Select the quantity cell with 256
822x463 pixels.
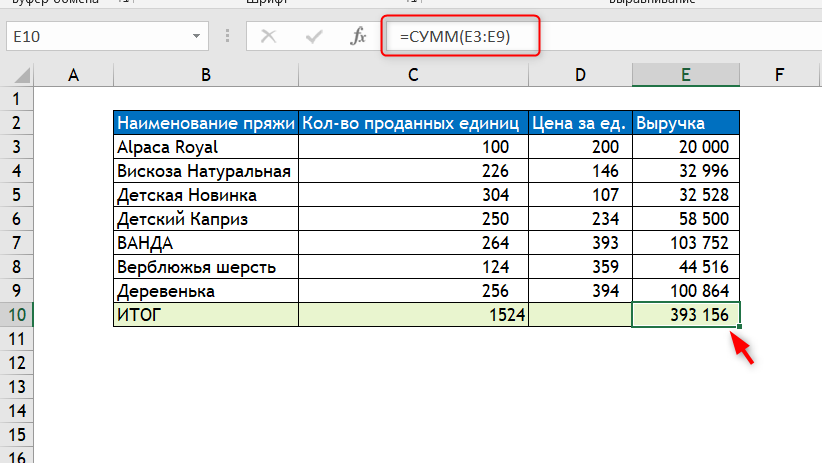(413, 290)
